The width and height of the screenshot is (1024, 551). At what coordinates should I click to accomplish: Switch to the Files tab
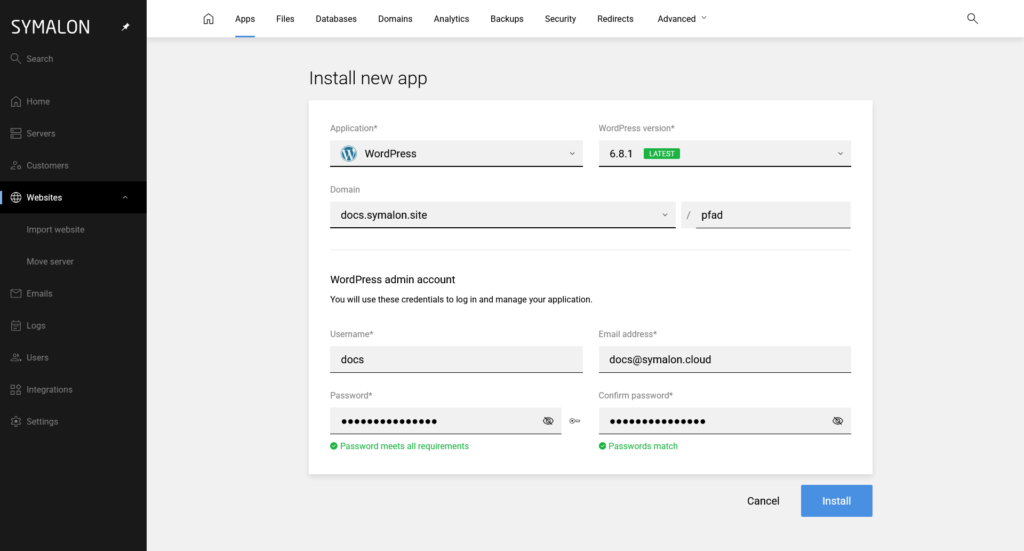click(285, 18)
